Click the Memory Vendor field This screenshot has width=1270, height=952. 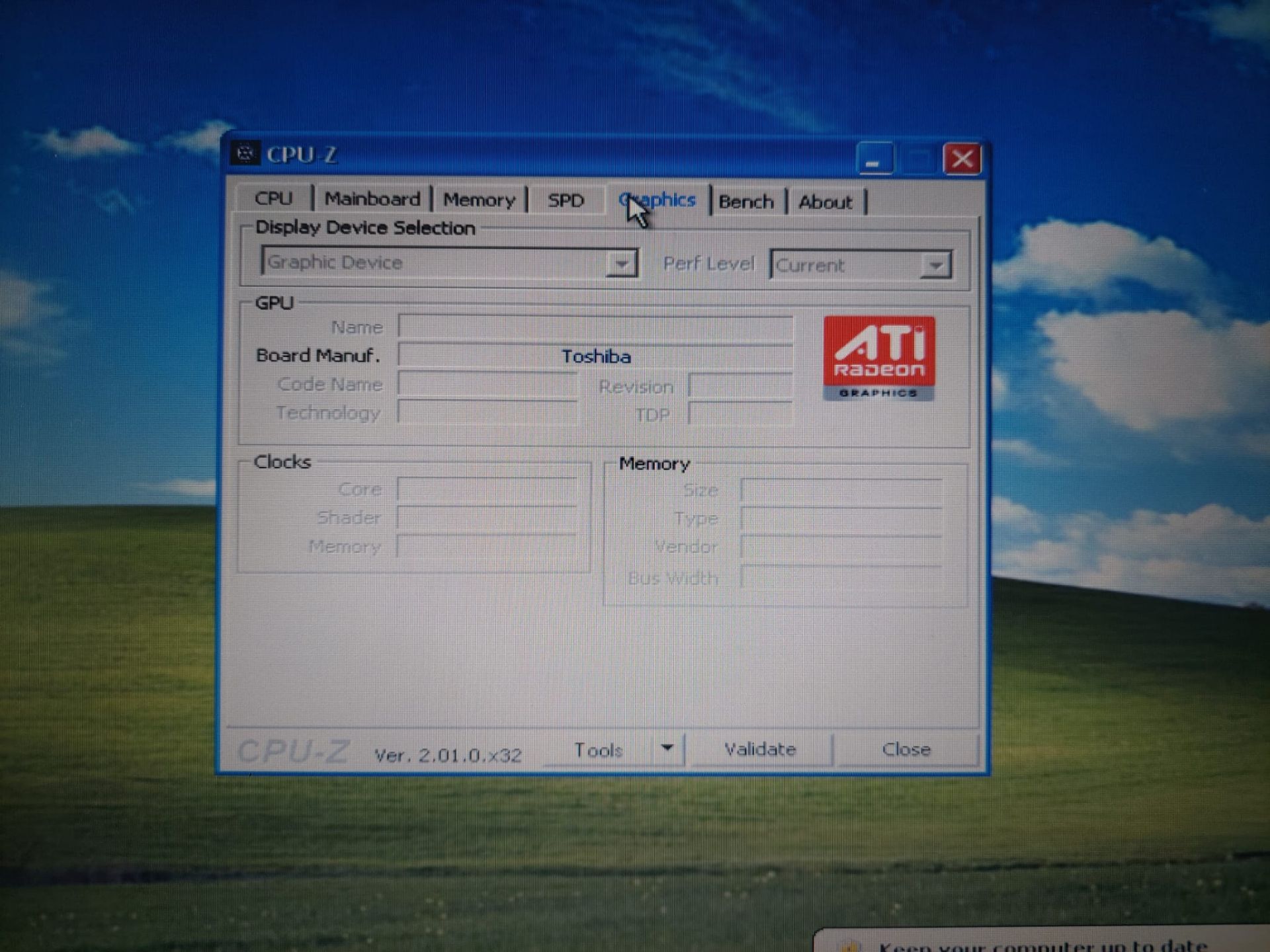pos(842,547)
